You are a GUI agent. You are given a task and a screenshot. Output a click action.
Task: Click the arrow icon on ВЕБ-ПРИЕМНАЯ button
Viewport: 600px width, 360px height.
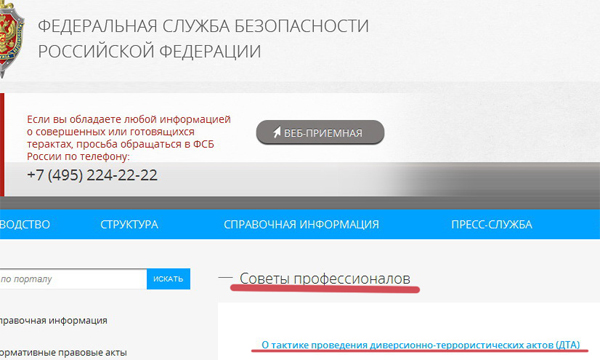pos(277,132)
